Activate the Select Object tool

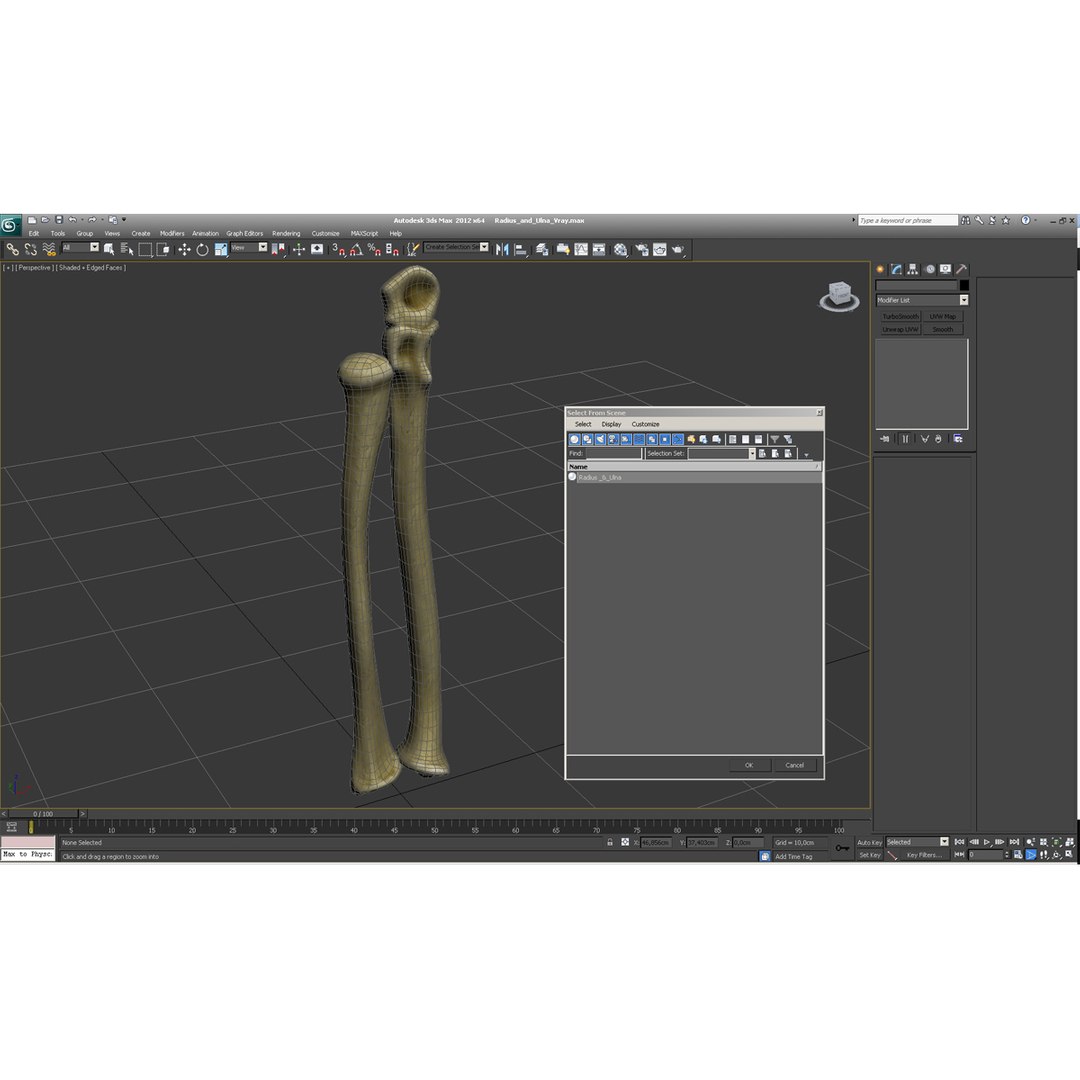(109, 249)
